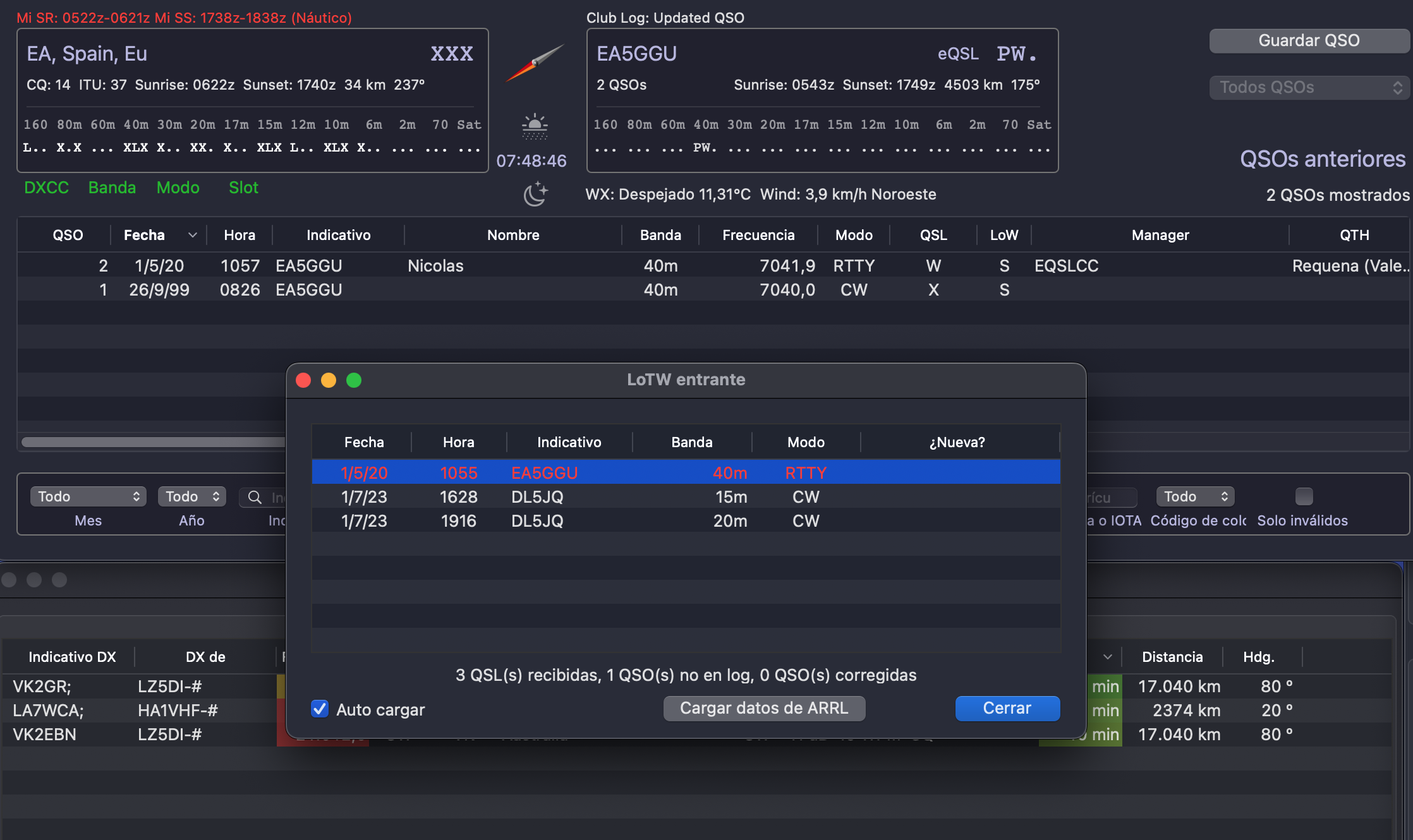Image resolution: width=1413 pixels, height=840 pixels.
Task: Click the chevron beside Distancia column
Action: point(1107,657)
